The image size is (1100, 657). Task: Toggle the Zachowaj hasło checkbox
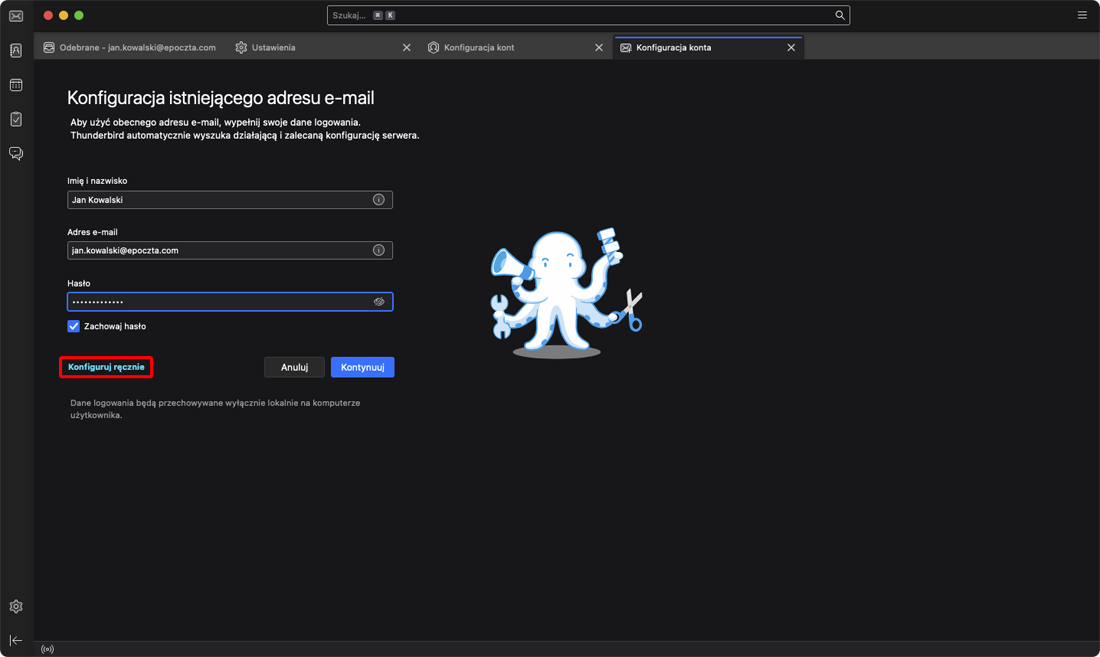[74, 326]
